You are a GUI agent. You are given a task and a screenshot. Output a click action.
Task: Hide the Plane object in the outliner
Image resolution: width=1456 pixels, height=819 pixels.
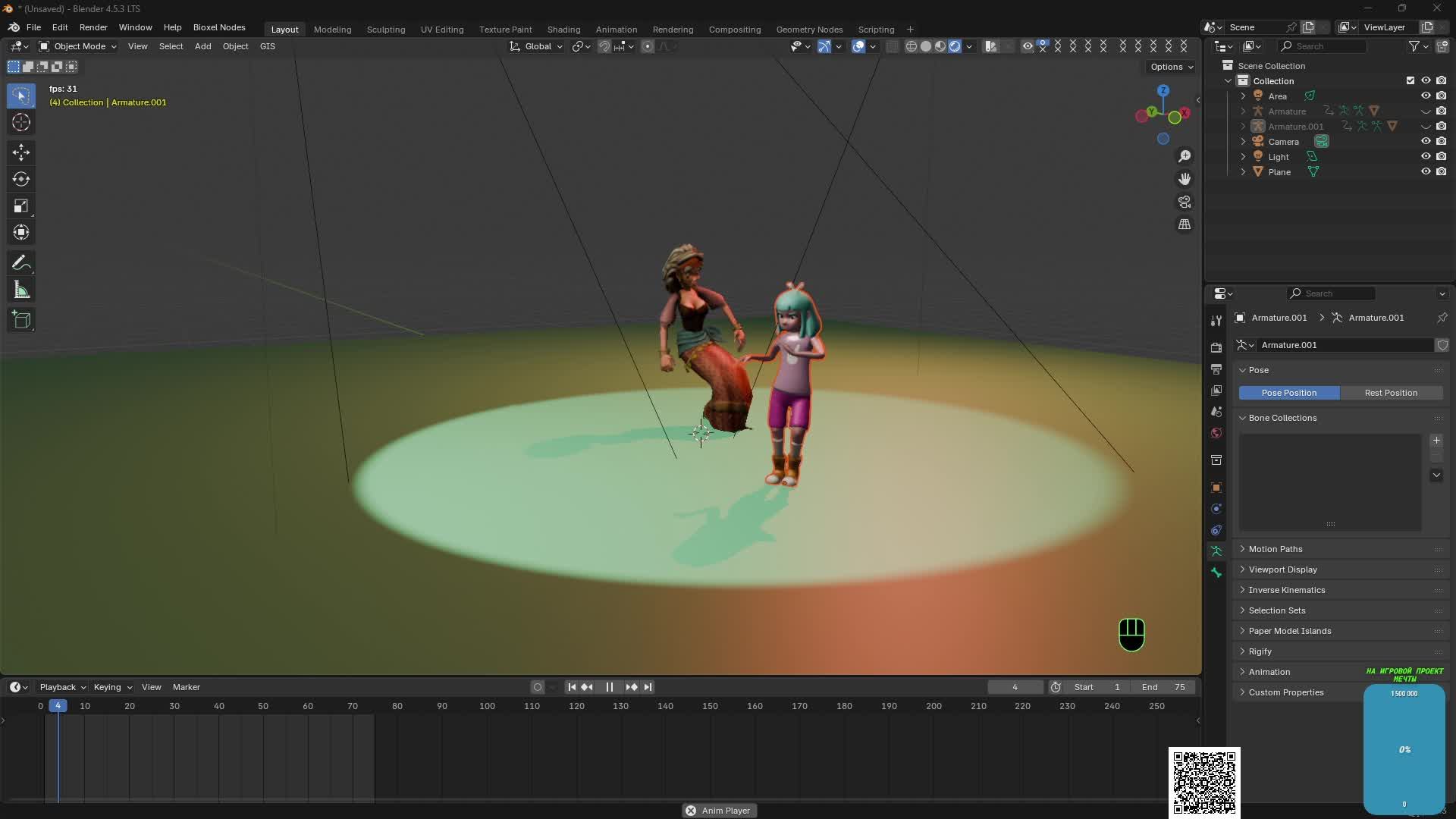1426,171
